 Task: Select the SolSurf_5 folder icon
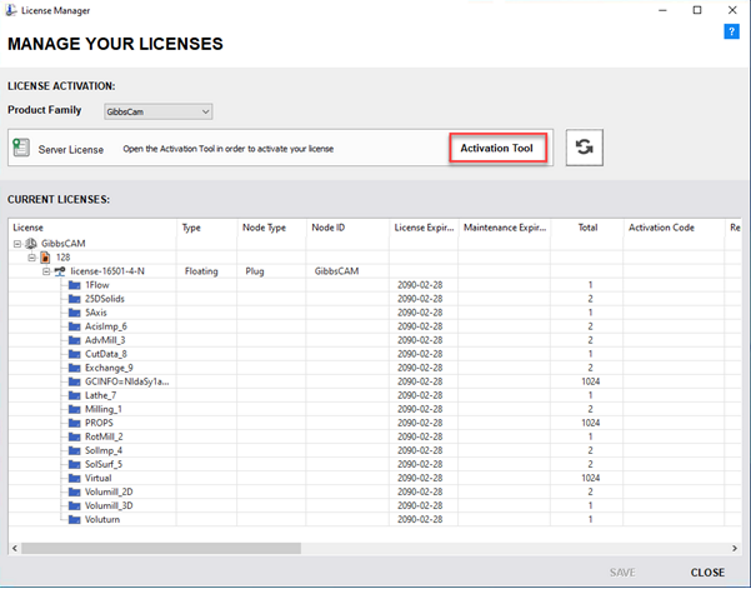tap(74, 464)
